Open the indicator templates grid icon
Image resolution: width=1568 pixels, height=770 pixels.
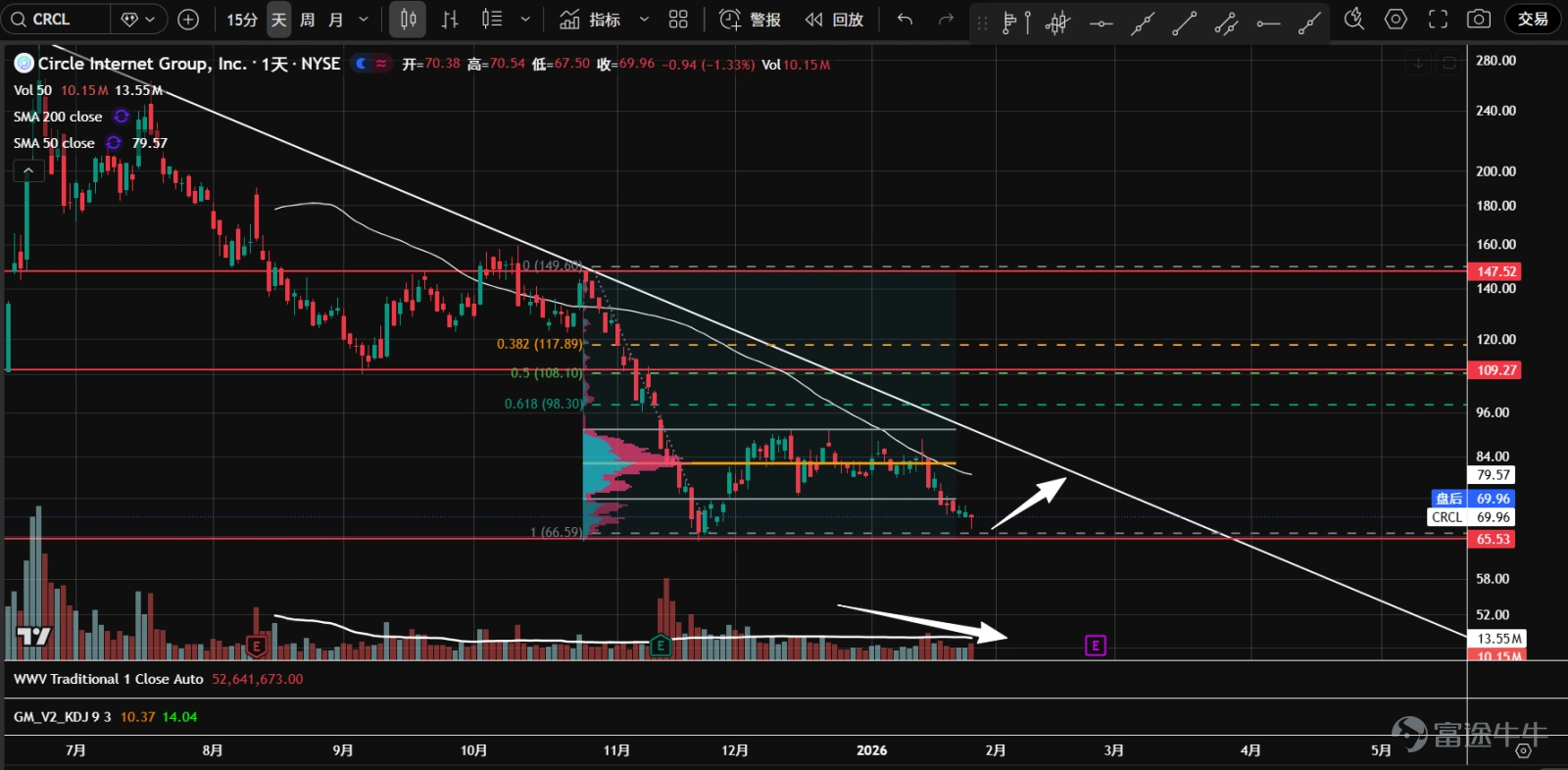(678, 20)
